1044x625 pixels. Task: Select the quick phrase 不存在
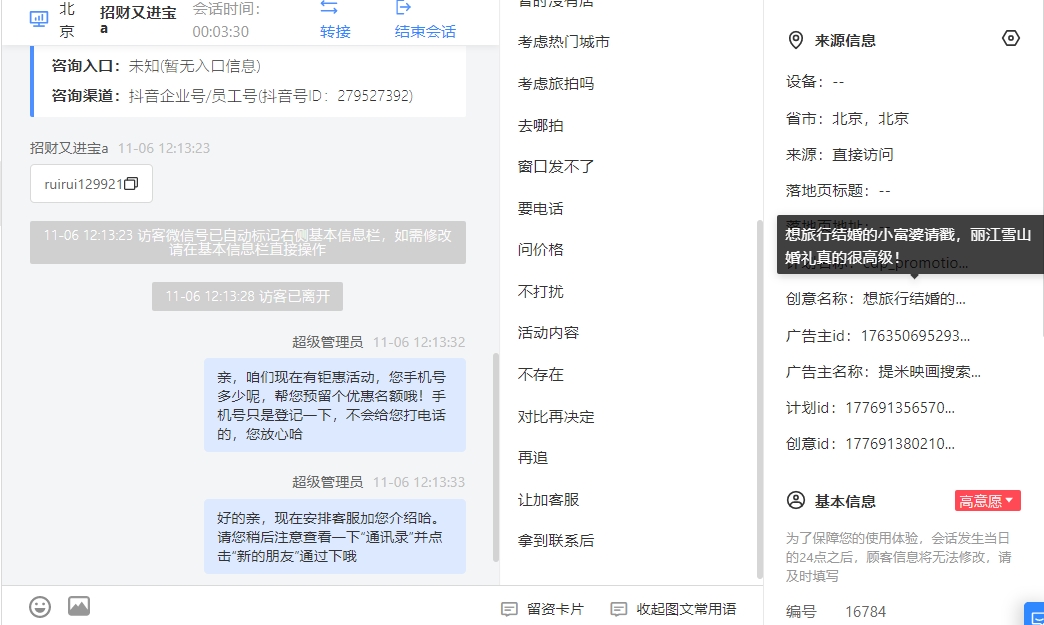541,375
